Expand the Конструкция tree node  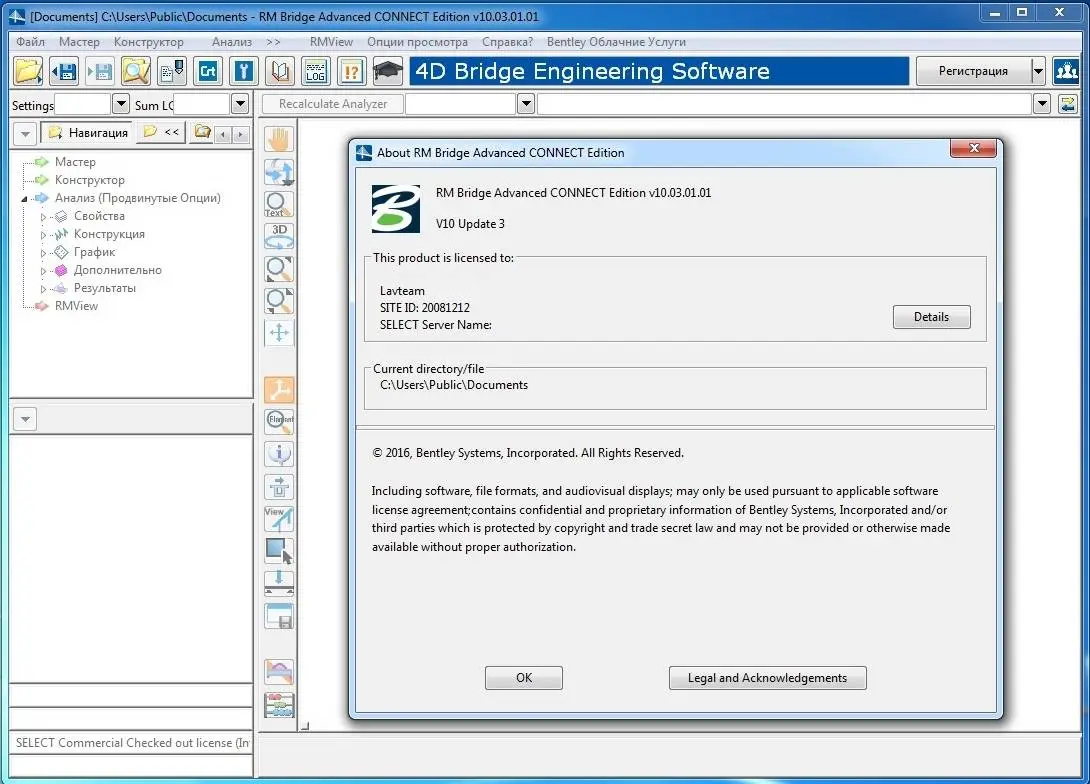[43, 235]
